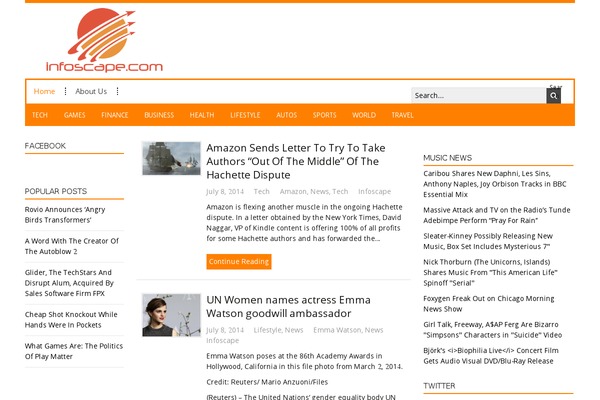This screenshot has height=400, width=600.
Task: Go to the LIFESTYLE category
Action: pyautogui.click(x=245, y=115)
